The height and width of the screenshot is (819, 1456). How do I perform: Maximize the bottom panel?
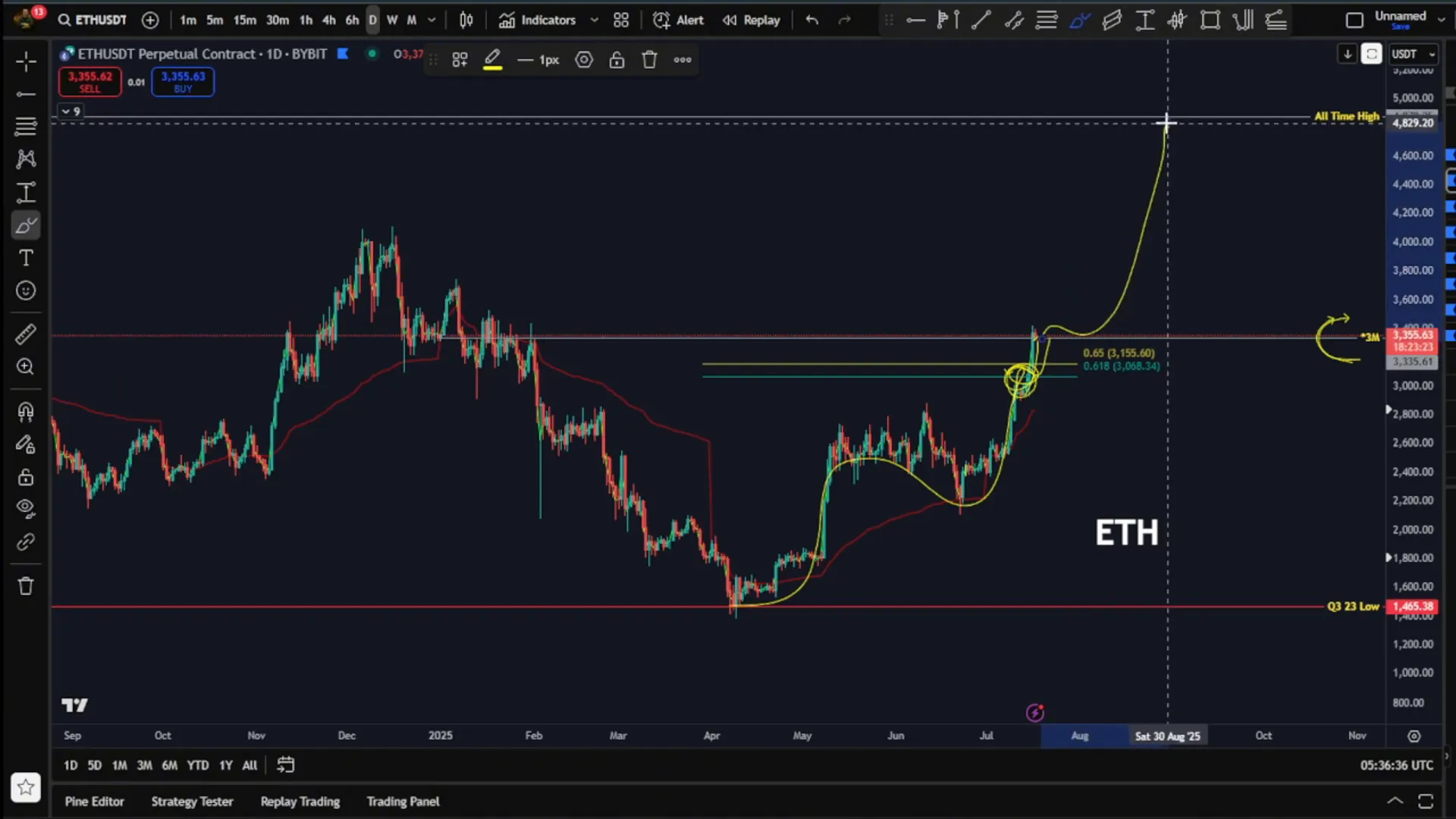[1426, 801]
